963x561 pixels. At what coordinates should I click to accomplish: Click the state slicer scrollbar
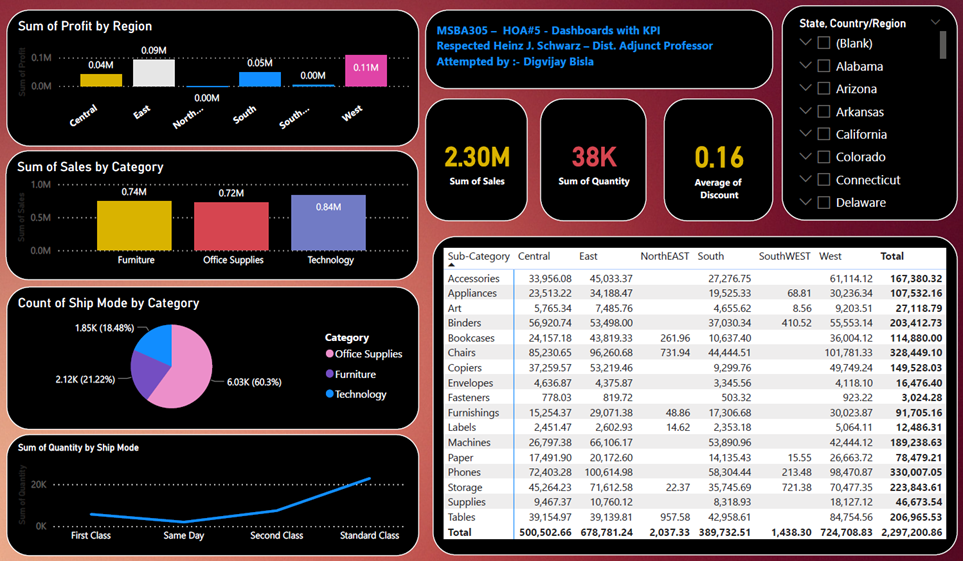[943, 45]
